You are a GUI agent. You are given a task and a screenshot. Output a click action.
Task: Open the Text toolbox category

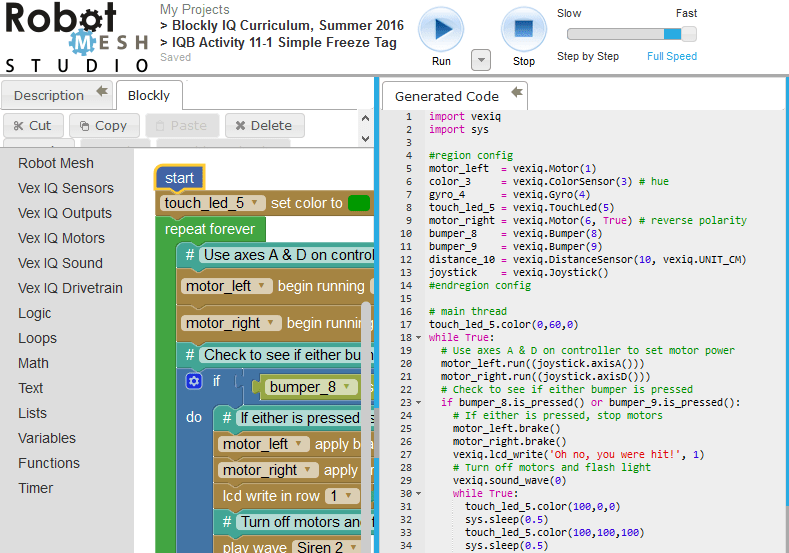tap(31, 388)
